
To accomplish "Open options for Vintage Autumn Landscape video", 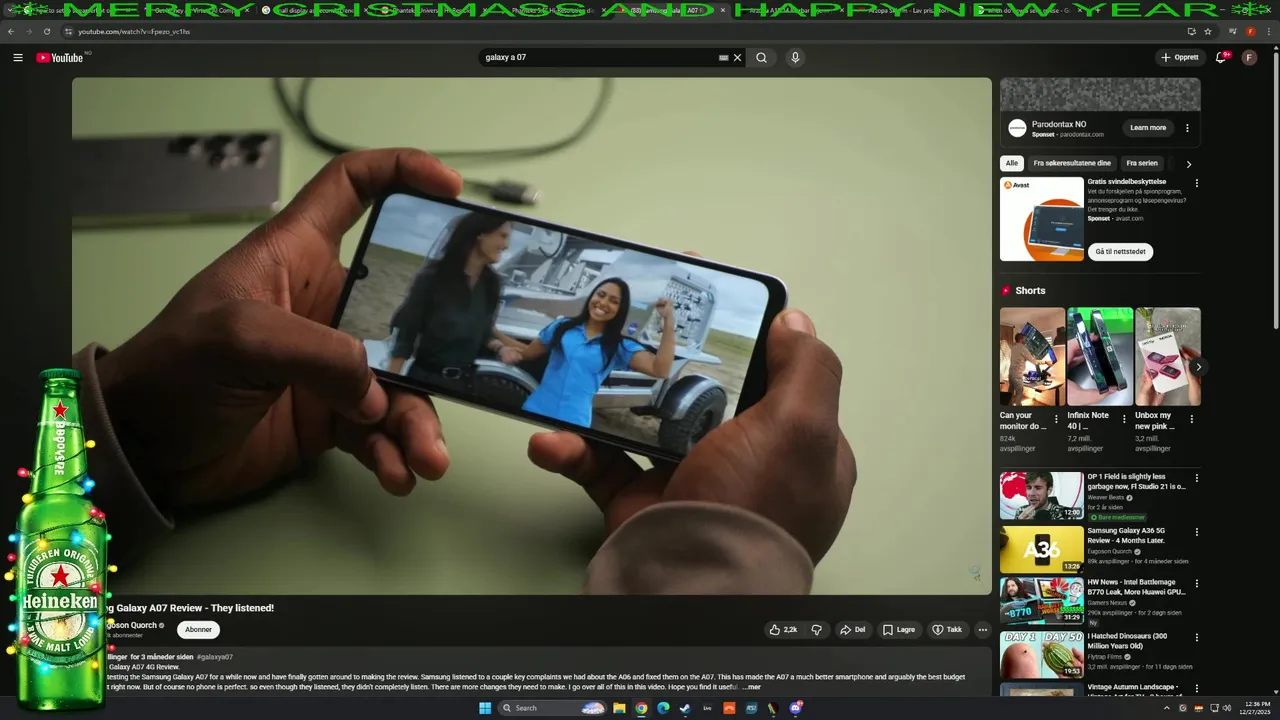I will tap(1196, 689).
